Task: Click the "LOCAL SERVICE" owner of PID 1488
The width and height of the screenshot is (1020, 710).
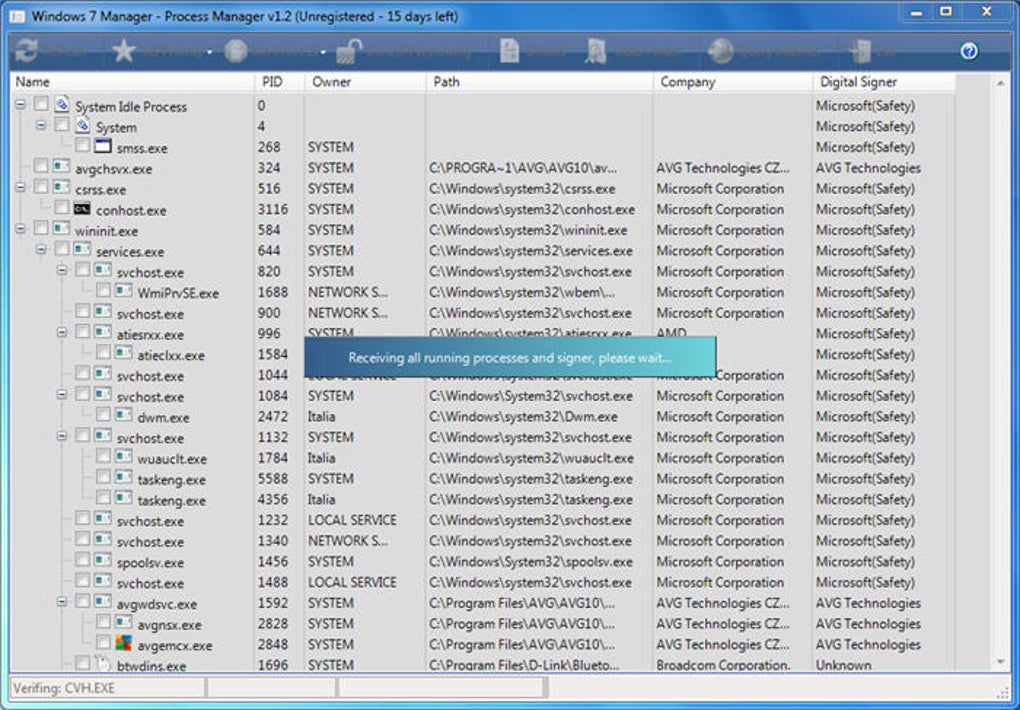Action: click(x=352, y=582)
